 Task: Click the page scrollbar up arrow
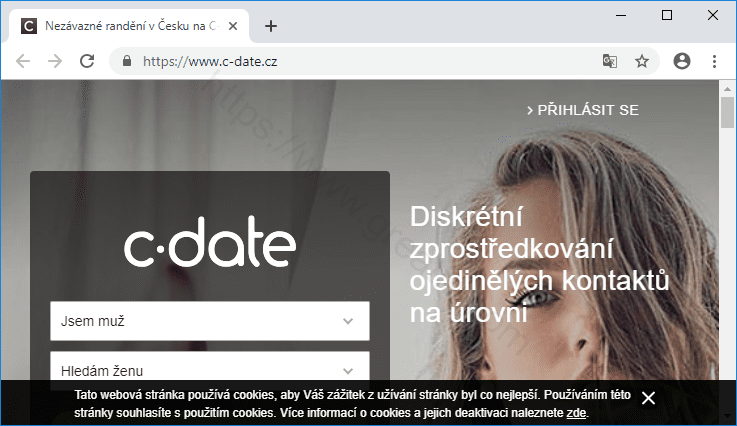coord(728,88)
